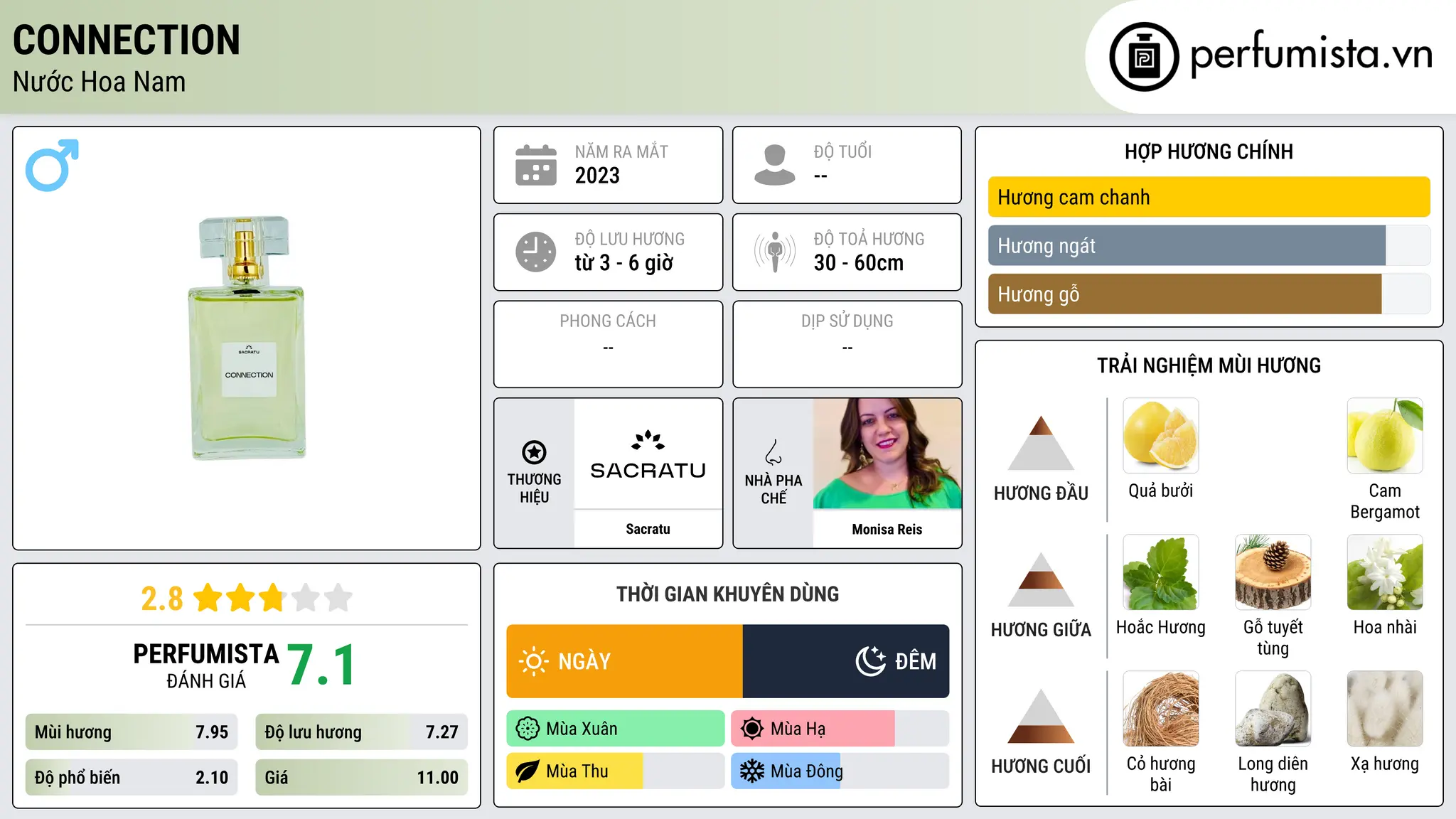Open the Monisa Reis perfumer photo
Viewport: 1456px width, 819px height.
click(887, 454)
